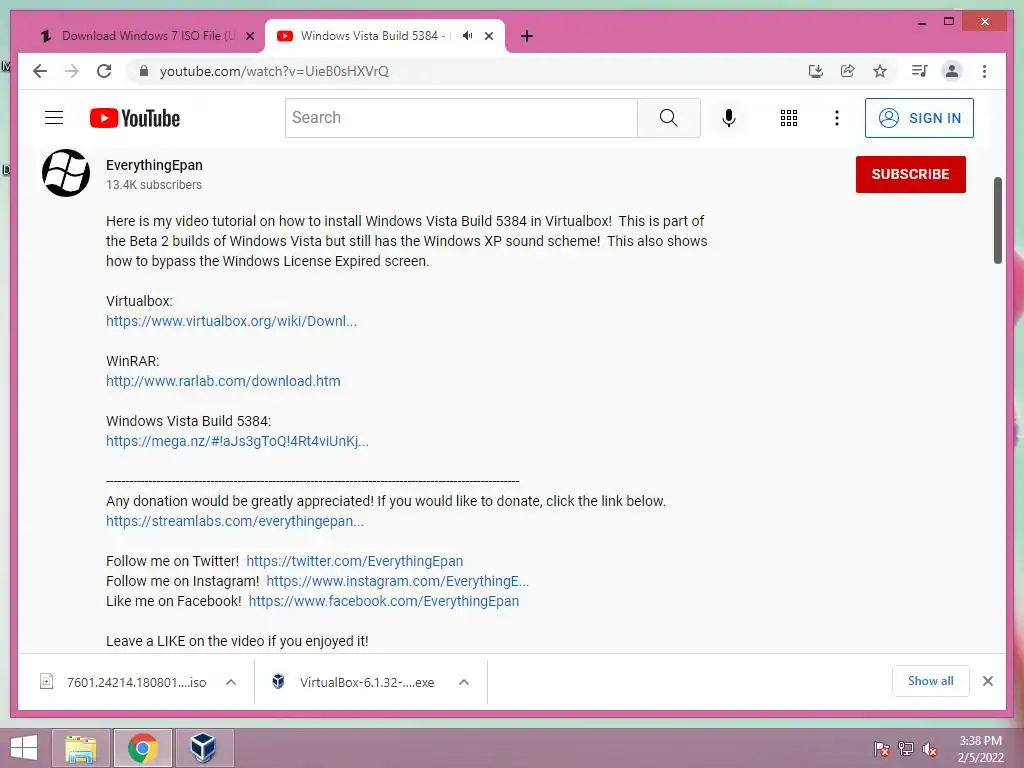The height and width of the screenshot is (768, 1024).
Task: Click the SIGN IN button
Action: [x=919, y=118]
